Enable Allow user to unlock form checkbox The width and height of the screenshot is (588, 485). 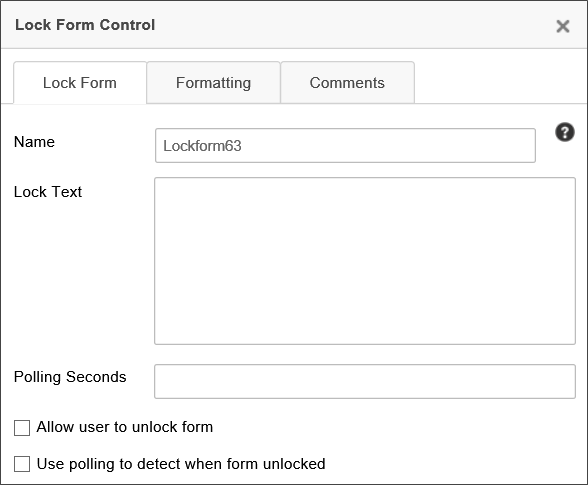coord(22,428)
